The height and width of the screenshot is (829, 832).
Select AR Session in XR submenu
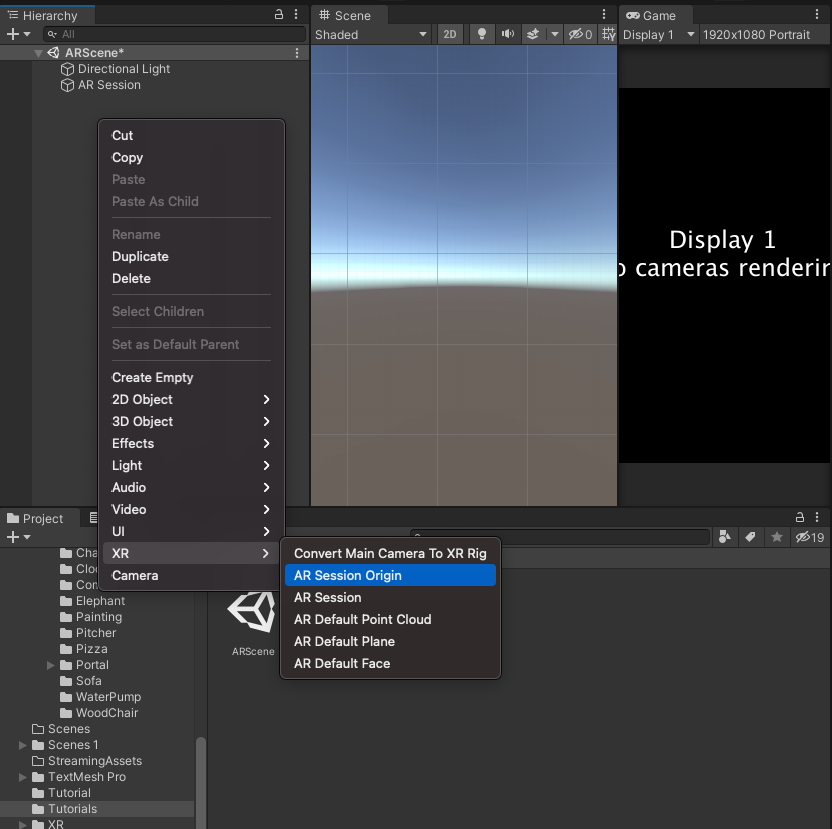391,598
